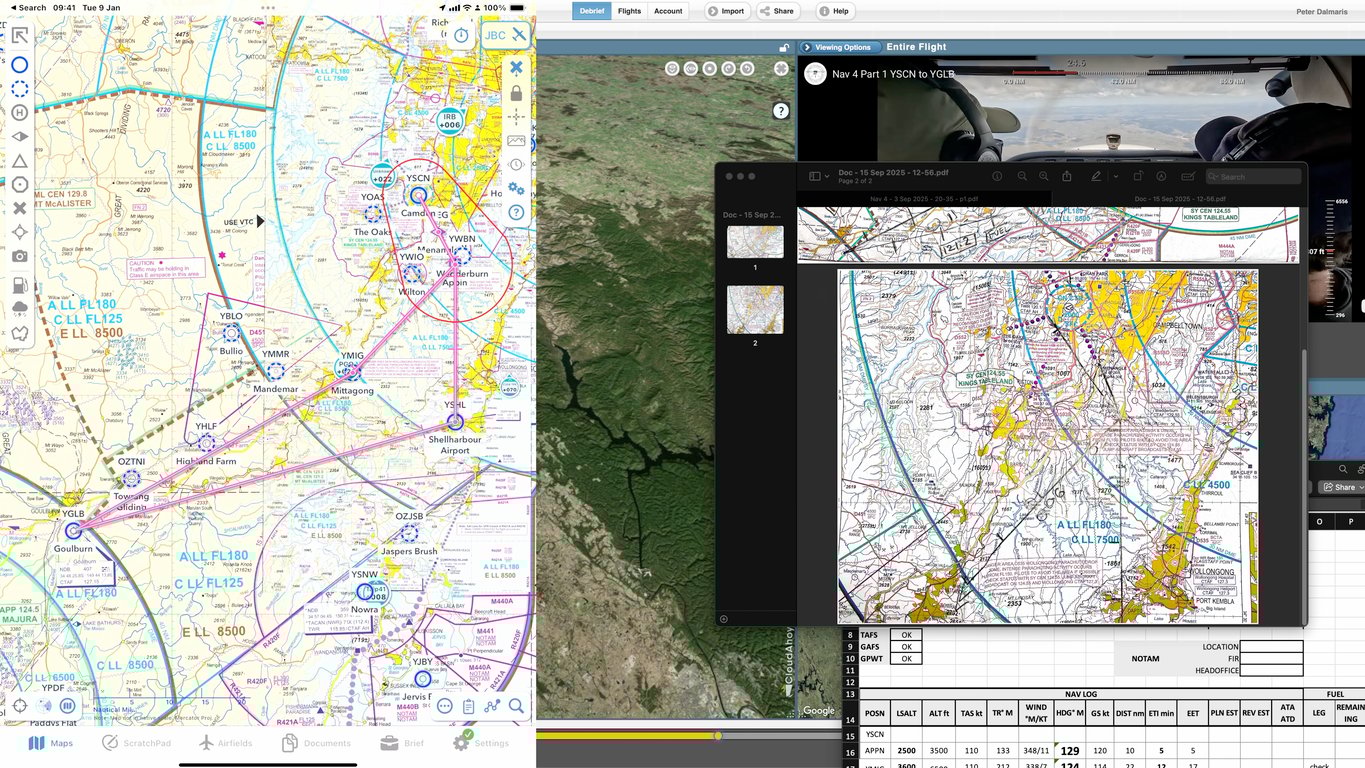Open map settings gears icon
This screenshot has height=768, width=1365.
click(516, 188)
